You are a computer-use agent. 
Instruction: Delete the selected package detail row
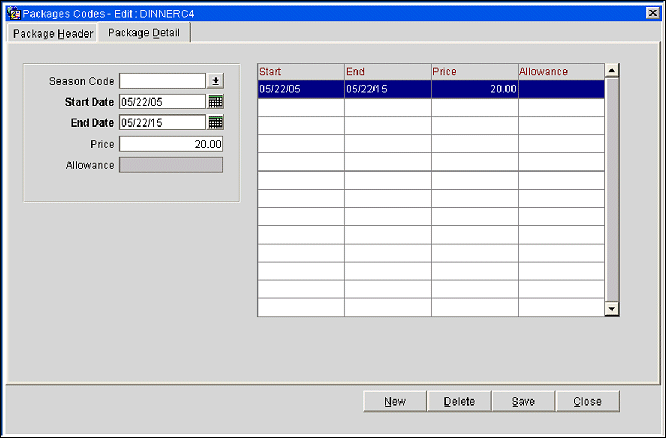459,401
